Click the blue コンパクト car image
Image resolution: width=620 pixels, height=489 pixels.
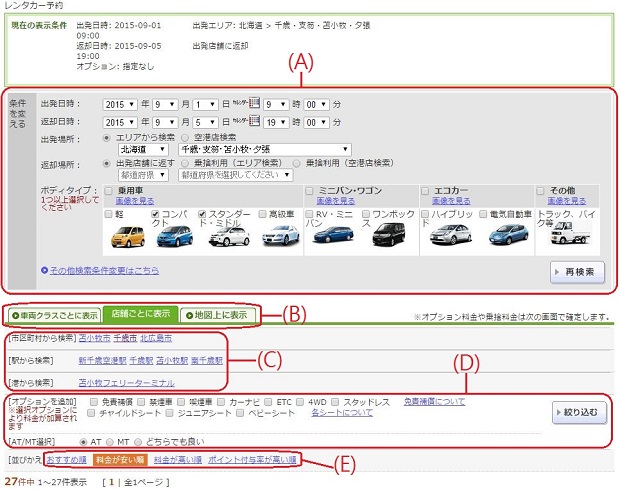coord(175,236)
